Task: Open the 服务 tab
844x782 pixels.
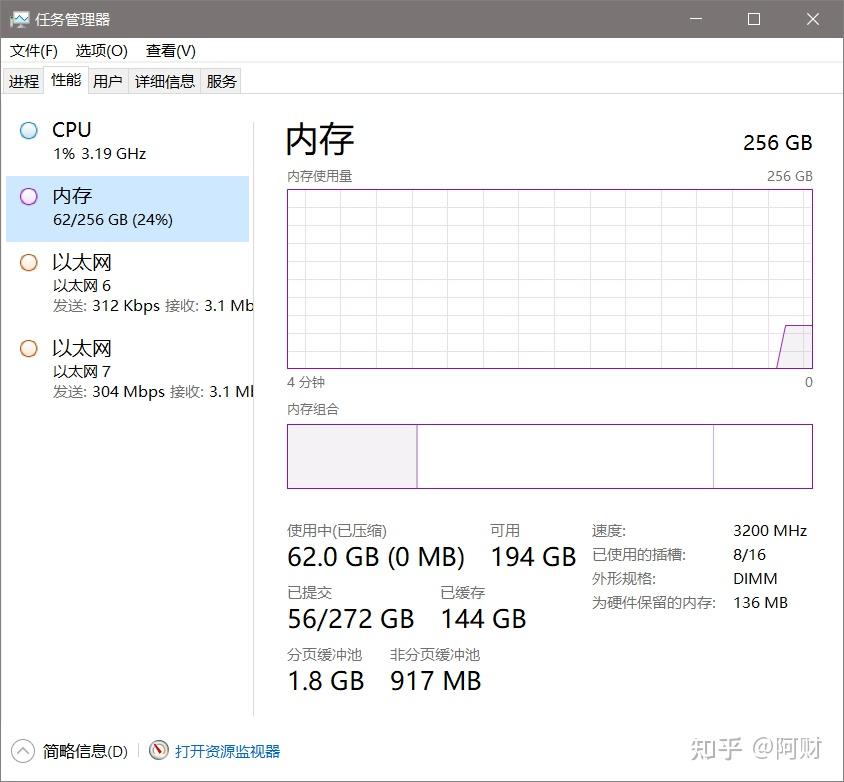Action: [x=221, y=81]
